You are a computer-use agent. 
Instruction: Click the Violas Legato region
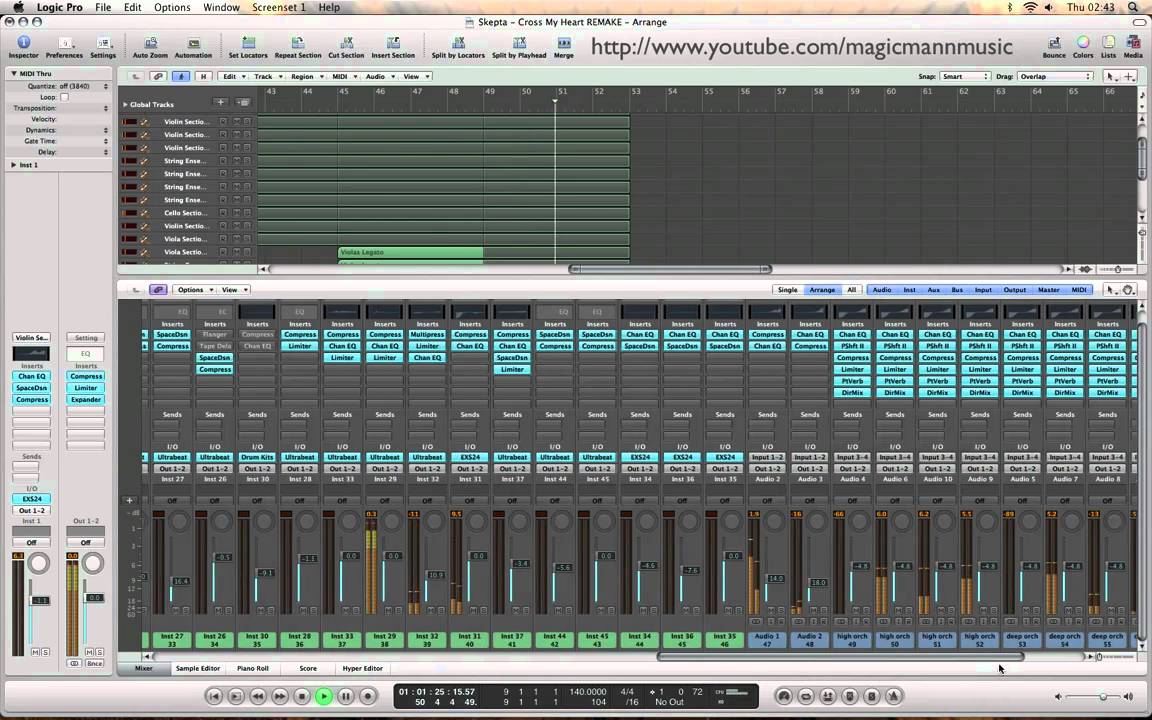coord(410,252)
